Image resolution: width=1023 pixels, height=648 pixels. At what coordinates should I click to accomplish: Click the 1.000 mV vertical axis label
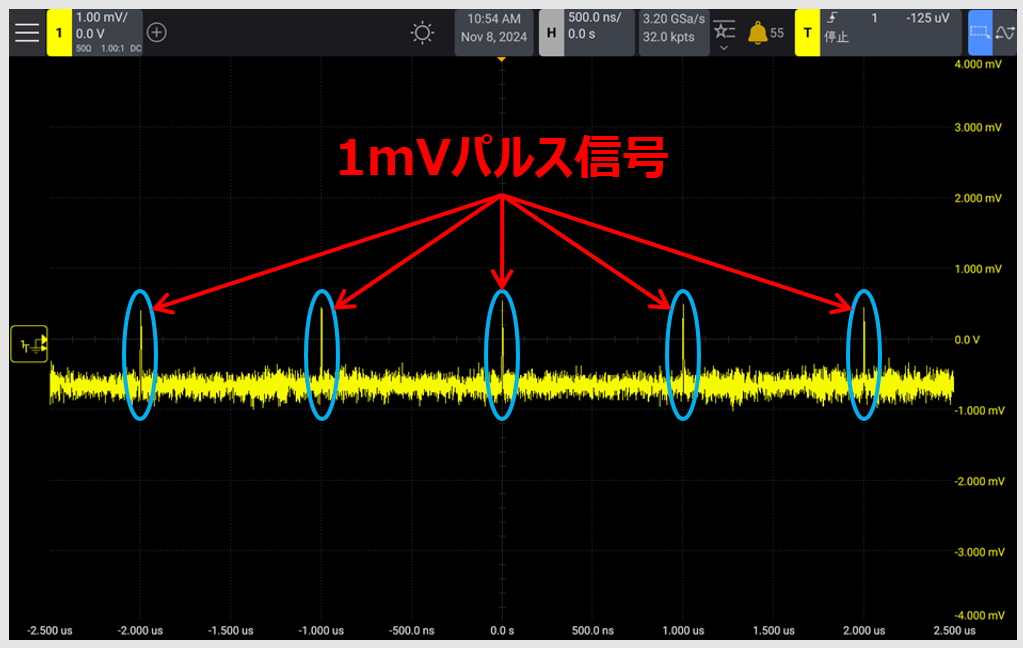click(x=978, y=269)
